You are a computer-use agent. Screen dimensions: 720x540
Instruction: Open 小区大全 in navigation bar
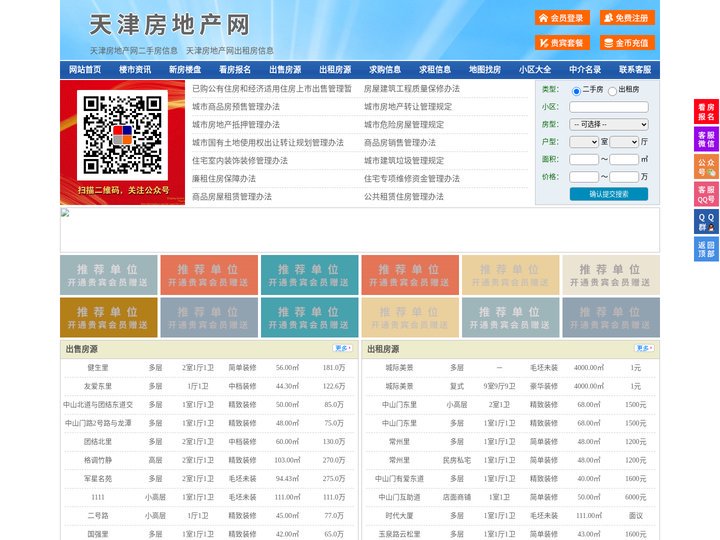[x=535, y=70]
